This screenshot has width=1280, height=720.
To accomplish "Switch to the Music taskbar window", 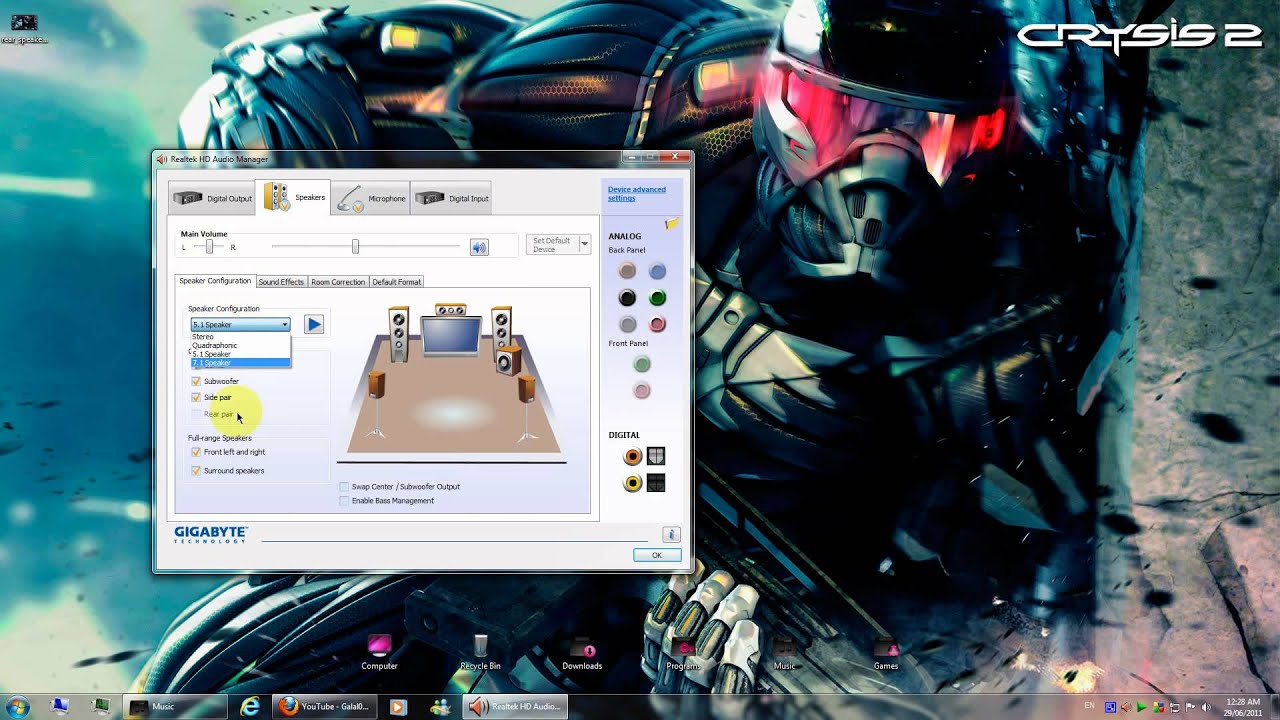I will (x=175, y=707).
